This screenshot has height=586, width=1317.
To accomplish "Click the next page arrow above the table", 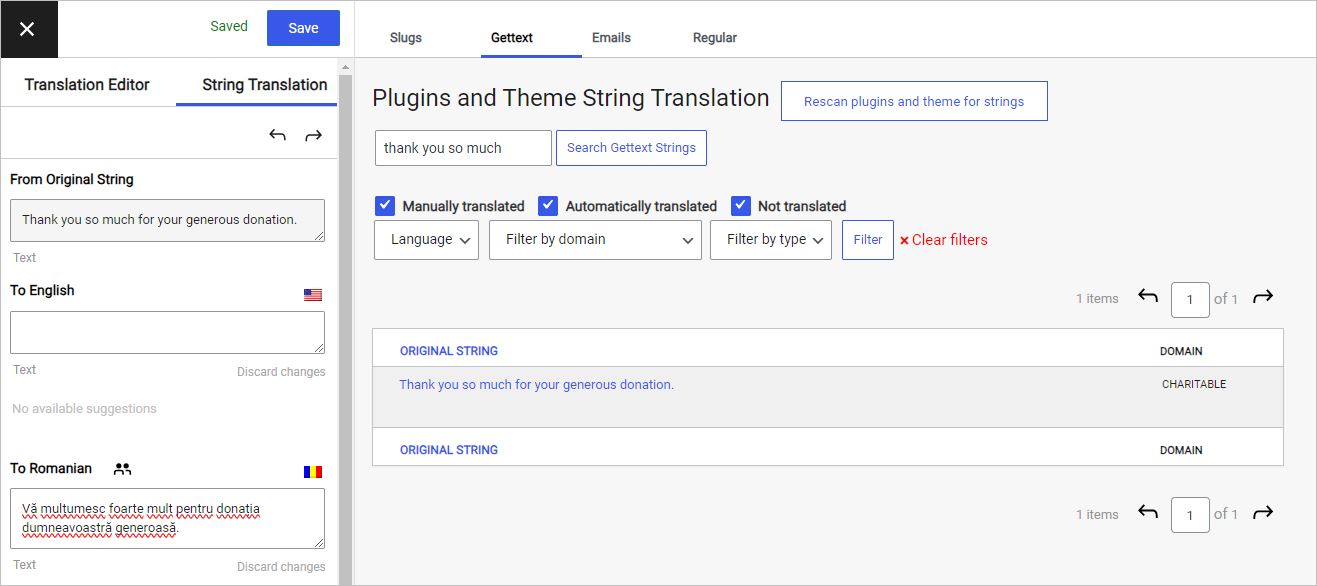I will (1262, 297).
